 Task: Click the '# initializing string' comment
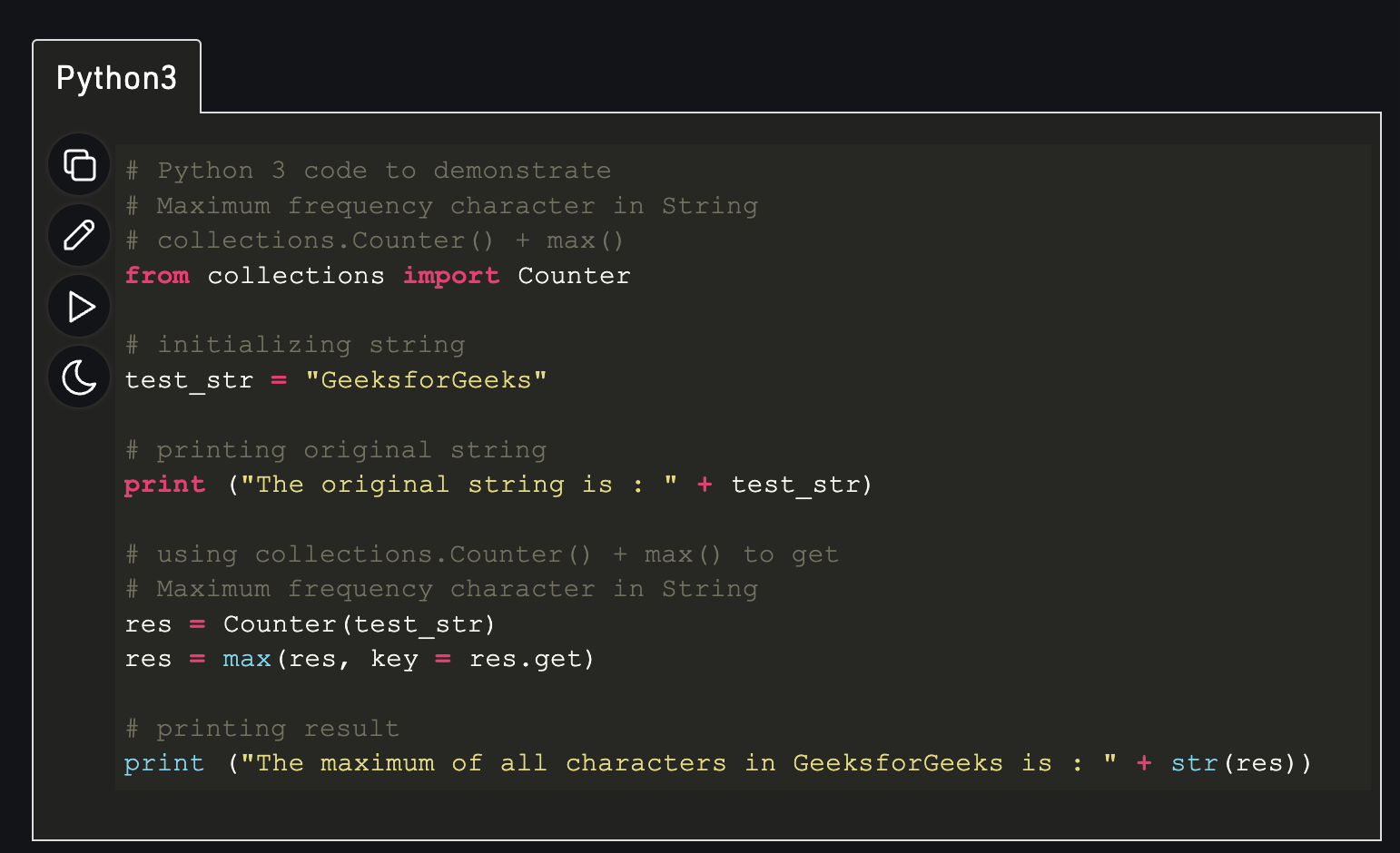[x=295, y=346]
